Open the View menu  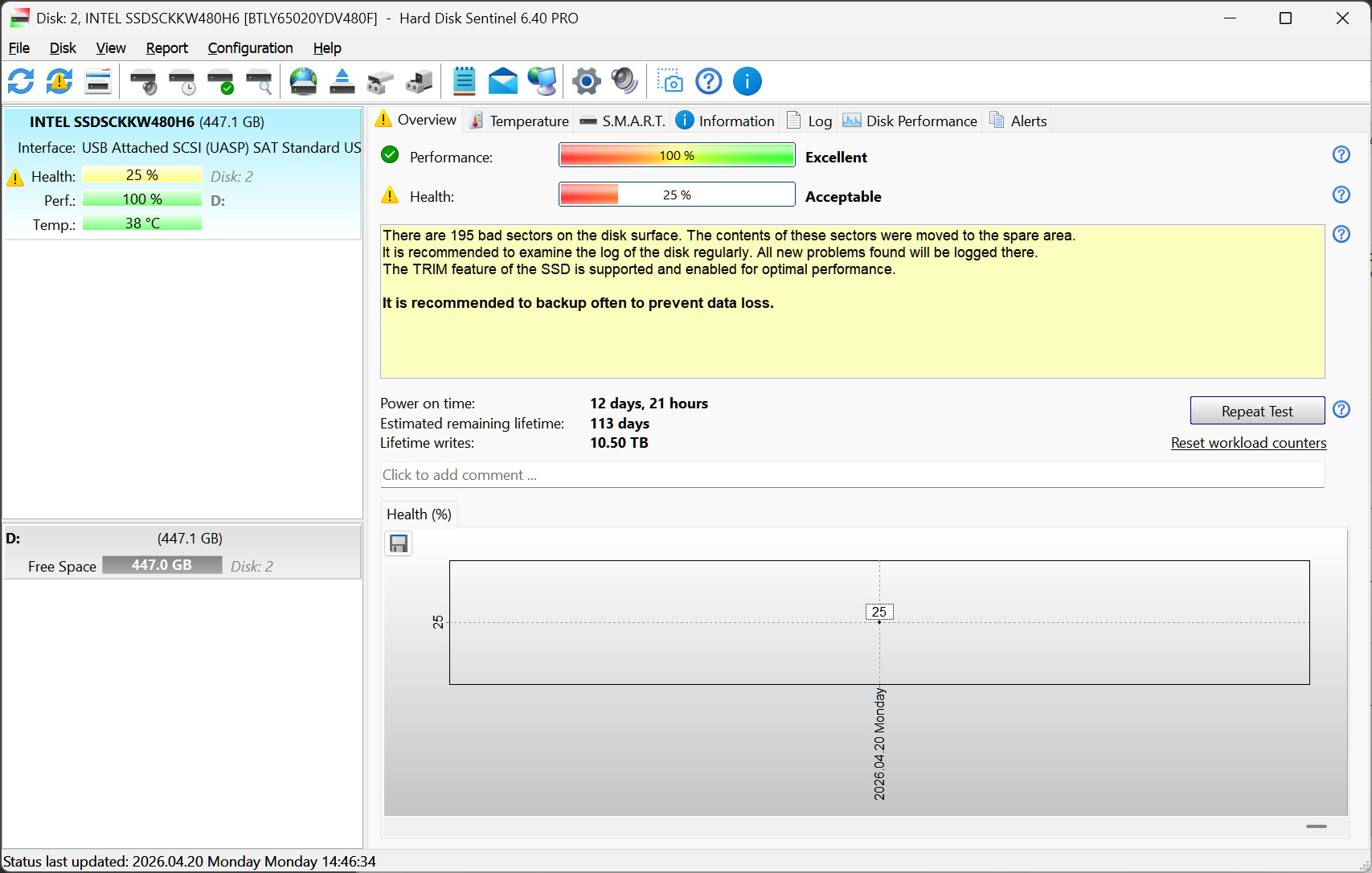(111, 48)
